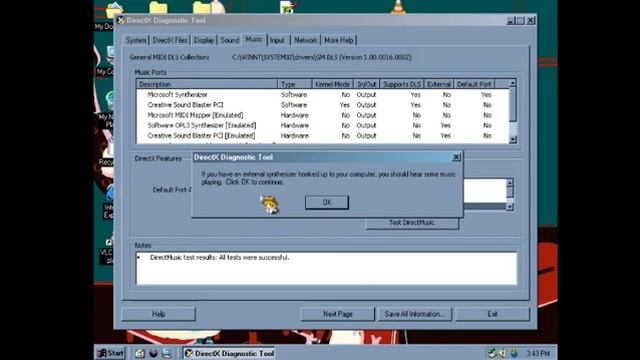The height and width of the screenshot is (360, 640).
Task: Exit the DirectX Diagnostic Tool
Action: click(x=492, y=314)
